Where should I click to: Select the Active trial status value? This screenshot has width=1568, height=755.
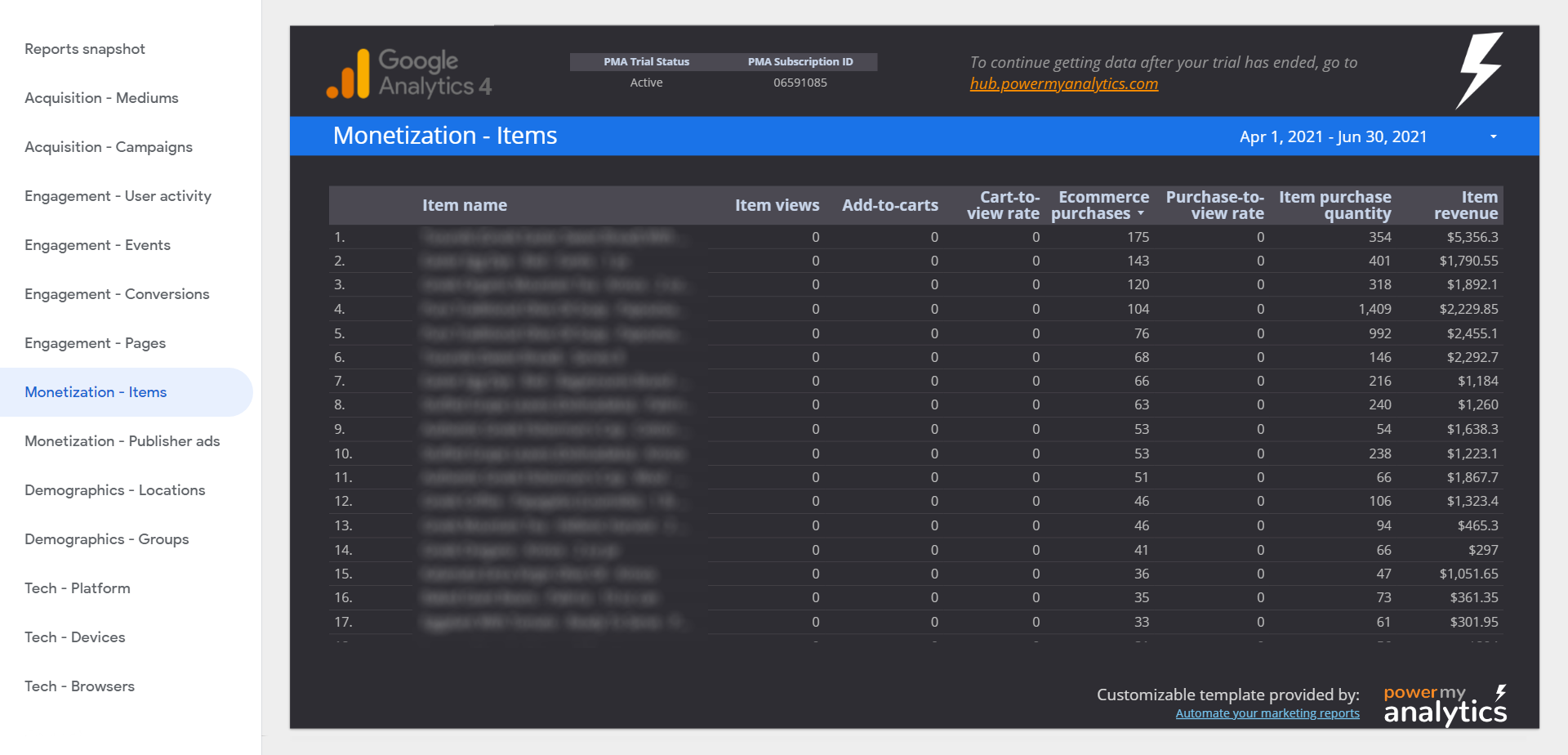point(646,83)
